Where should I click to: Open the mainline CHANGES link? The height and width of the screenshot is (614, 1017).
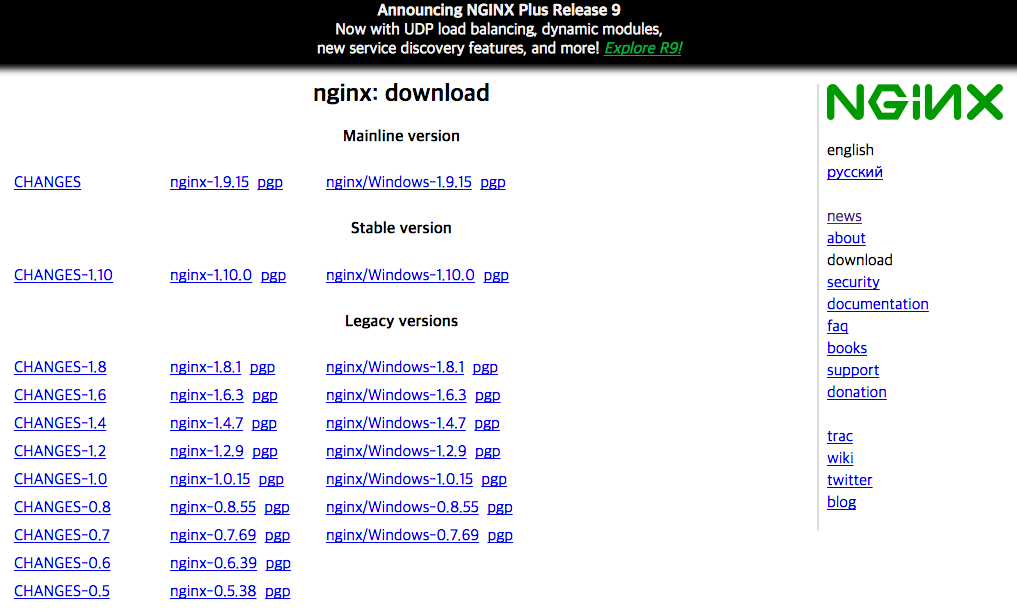47,182
